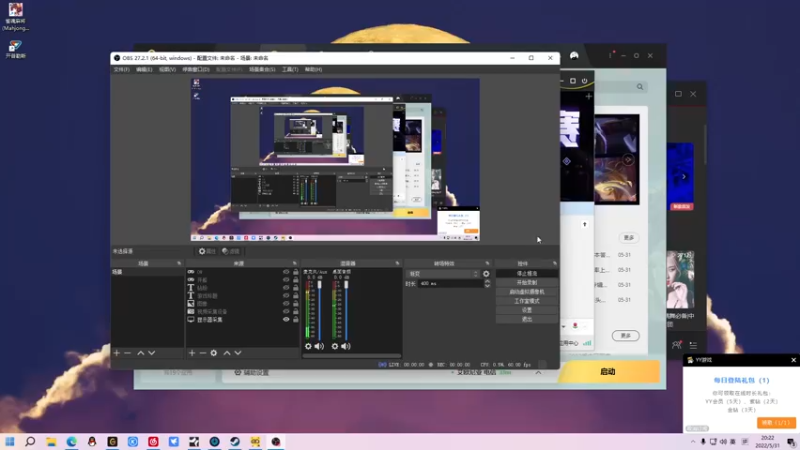
Task: Open Mic/Aux audio settings gear
Action: [308, 346]
